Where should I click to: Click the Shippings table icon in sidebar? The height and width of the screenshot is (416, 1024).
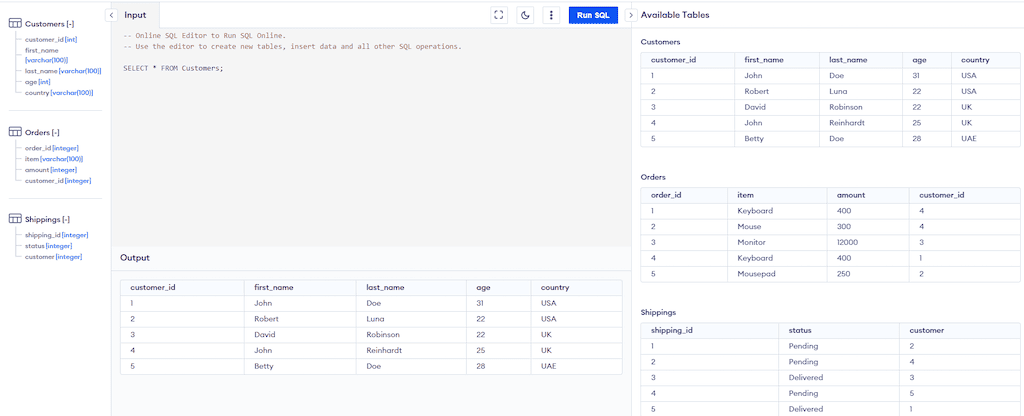tap(14, 219)
